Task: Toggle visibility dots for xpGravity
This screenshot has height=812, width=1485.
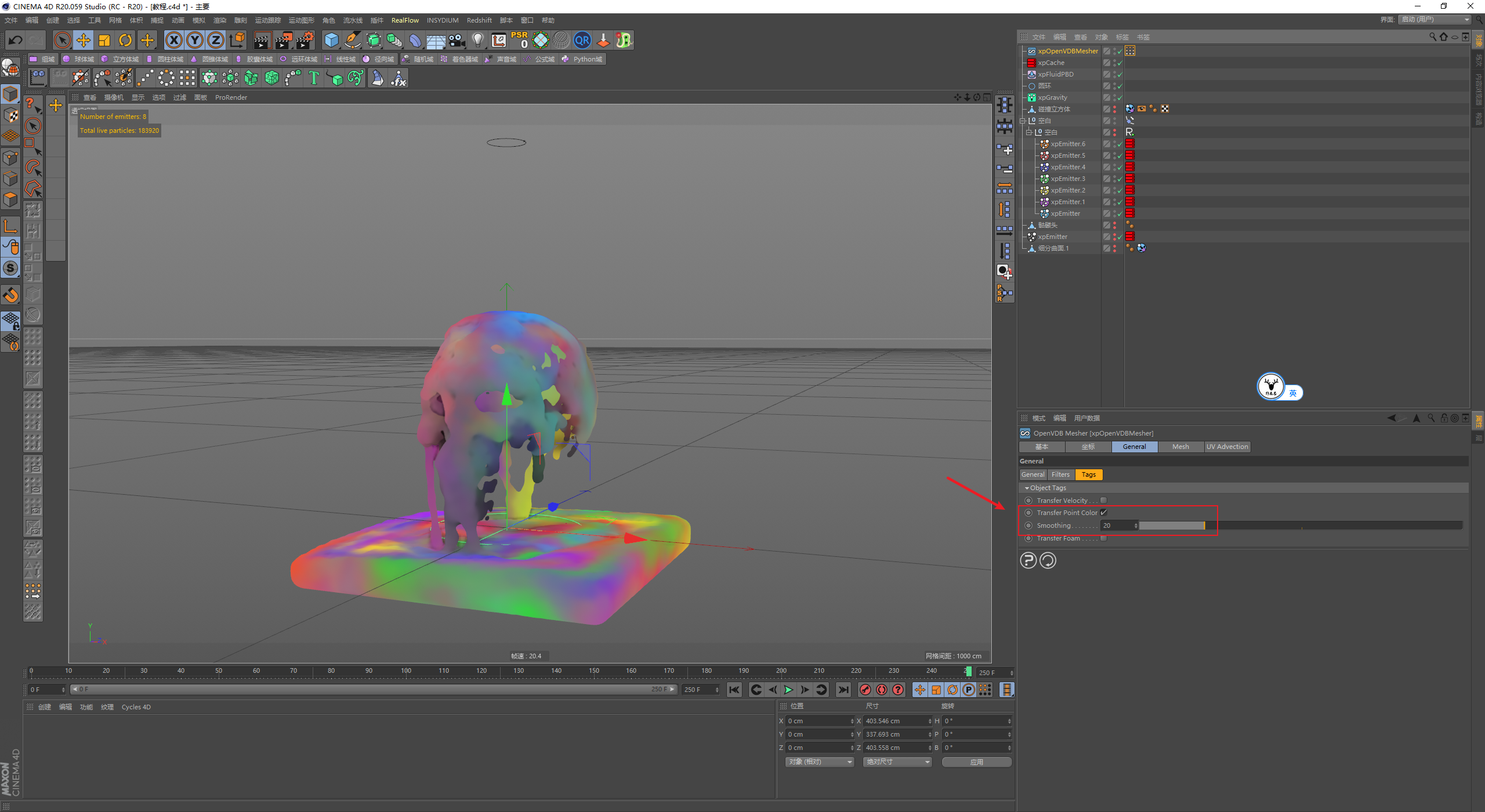Action: [x=1114, y=97]
